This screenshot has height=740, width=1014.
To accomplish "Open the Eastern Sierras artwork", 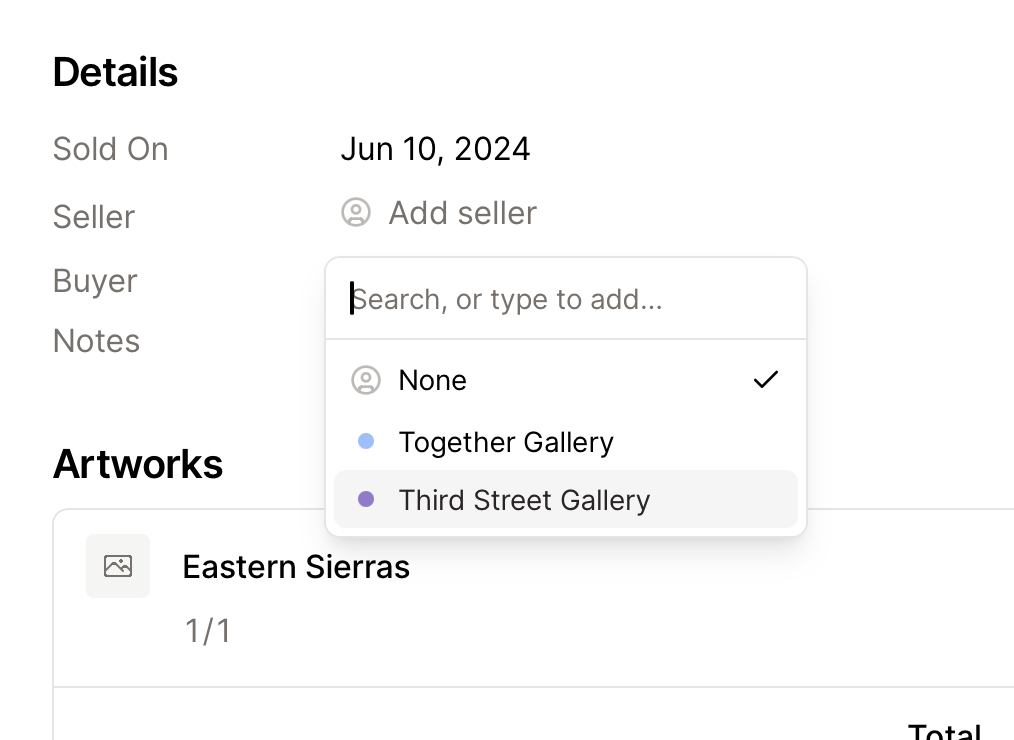I will pos(296,567).
